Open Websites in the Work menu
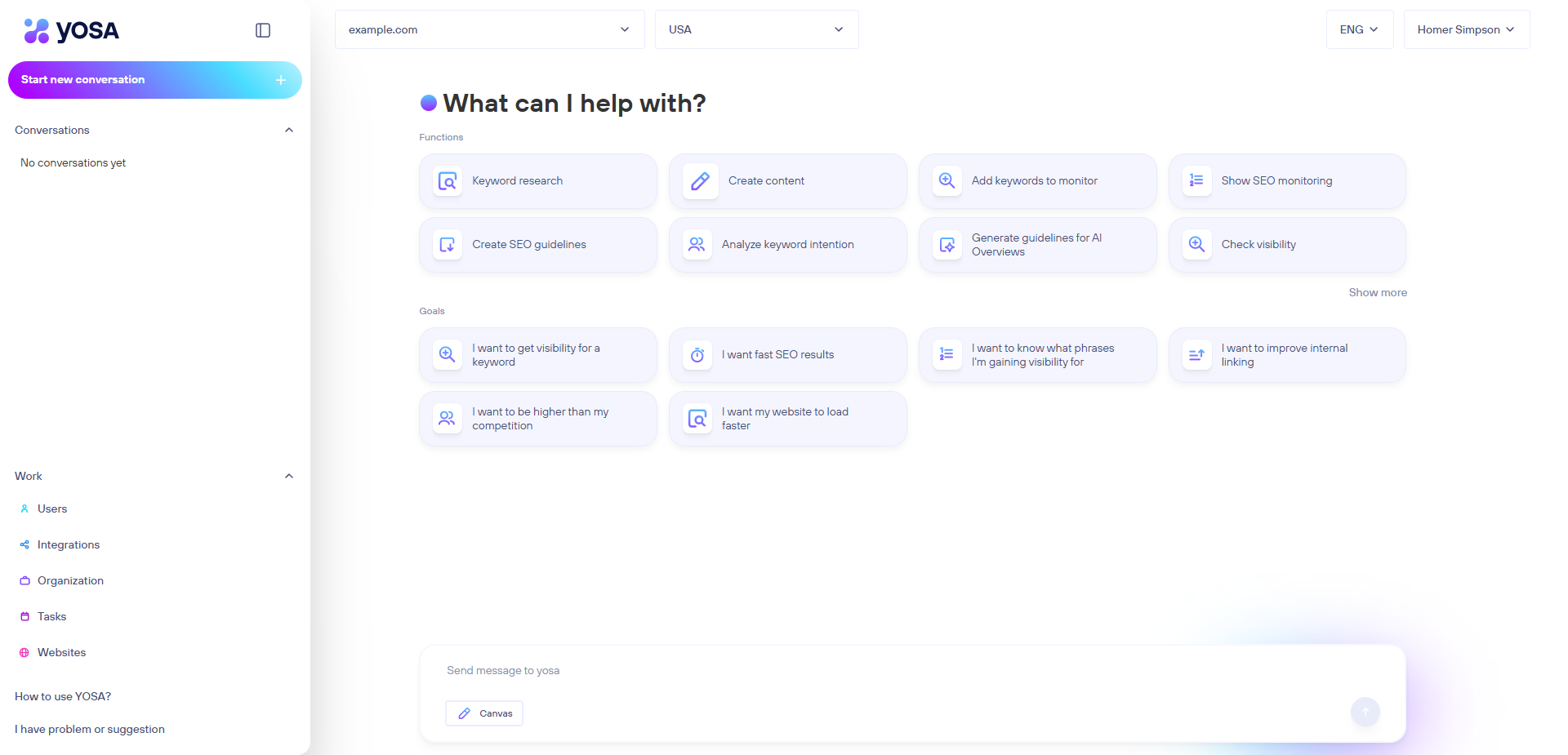This screenshot has height=755, width=1568. click(x=61, y=653)
